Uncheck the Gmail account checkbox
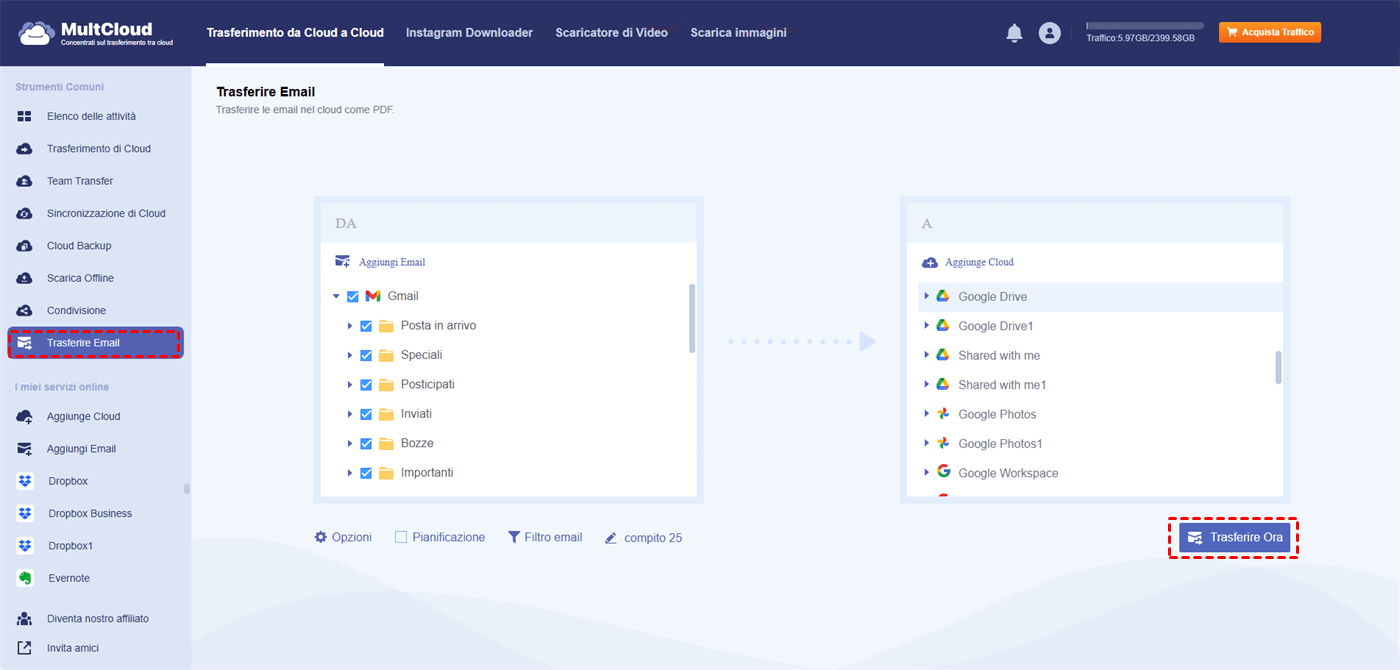 coord(352,296)
